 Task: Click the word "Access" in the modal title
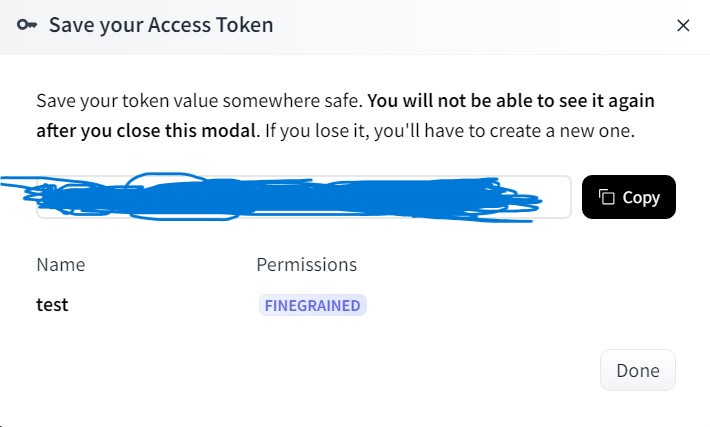pos(179,25)
